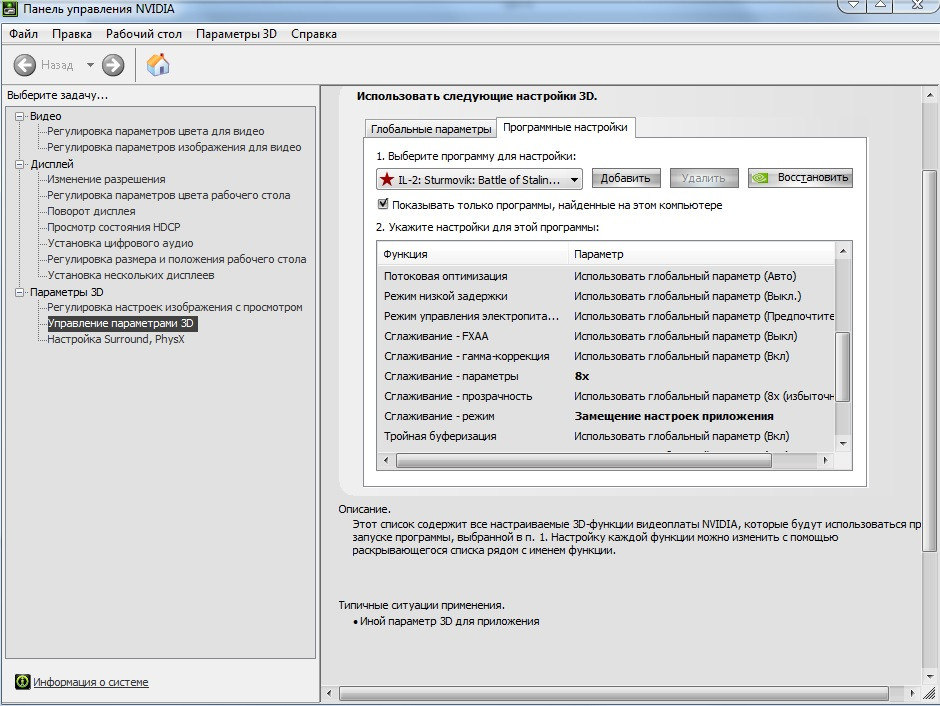Collapse the Видео tree node
The height and width of the screenshot is (706, 940).
click(20, 116)
